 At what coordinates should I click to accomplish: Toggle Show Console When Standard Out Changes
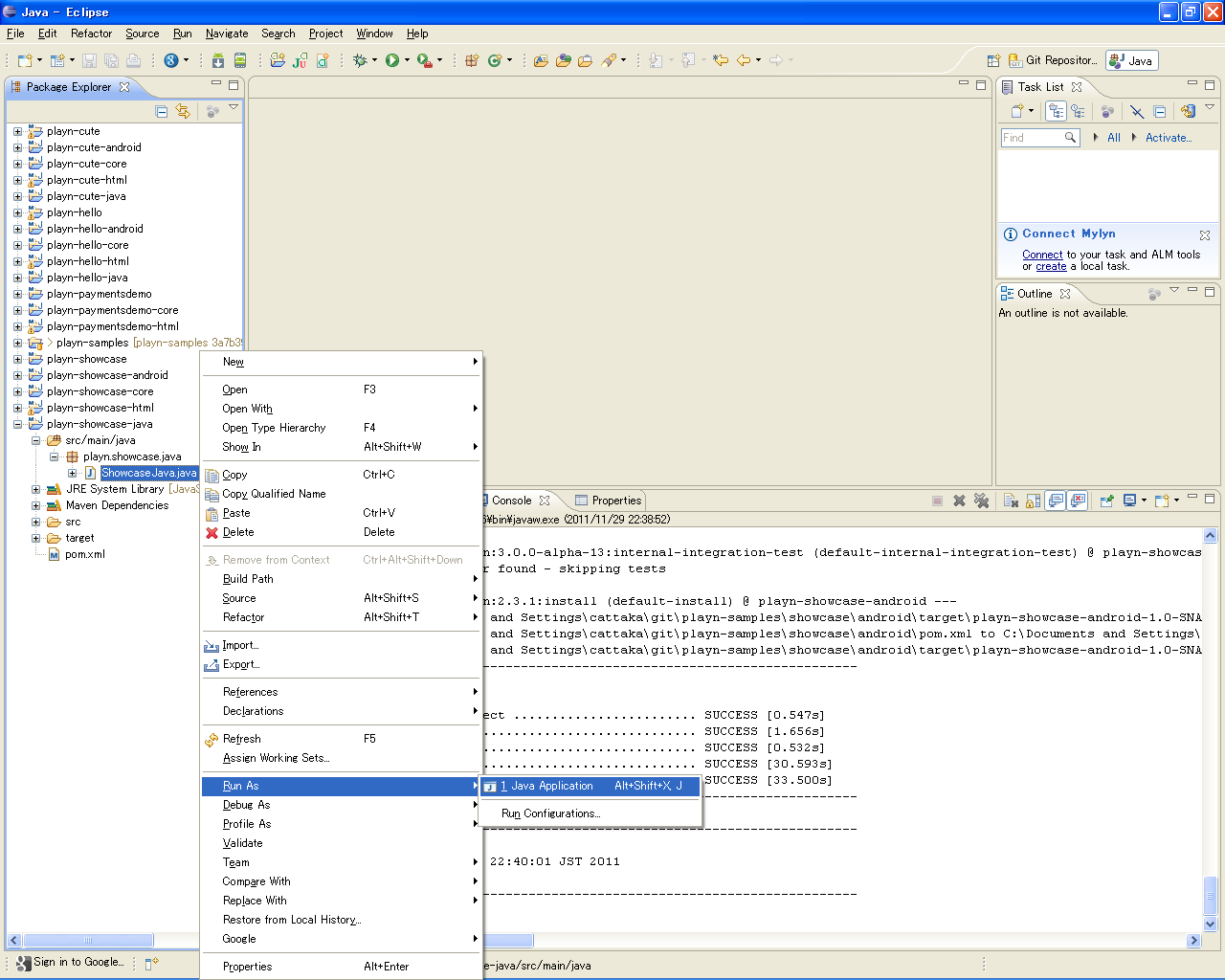coord(1056,501)
